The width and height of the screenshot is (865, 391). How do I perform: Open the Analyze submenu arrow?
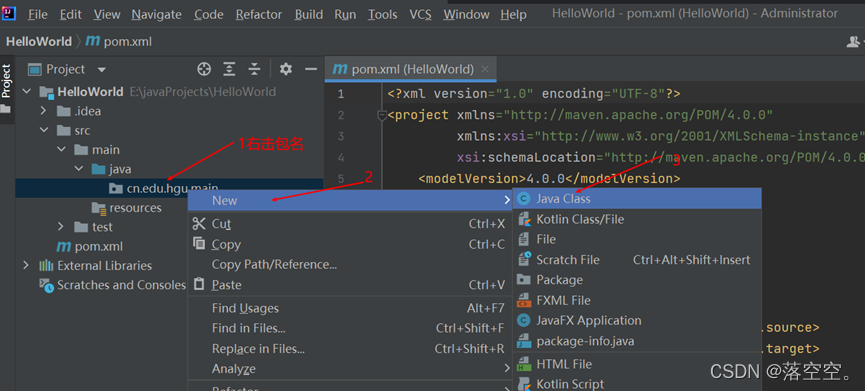point(507,368)
